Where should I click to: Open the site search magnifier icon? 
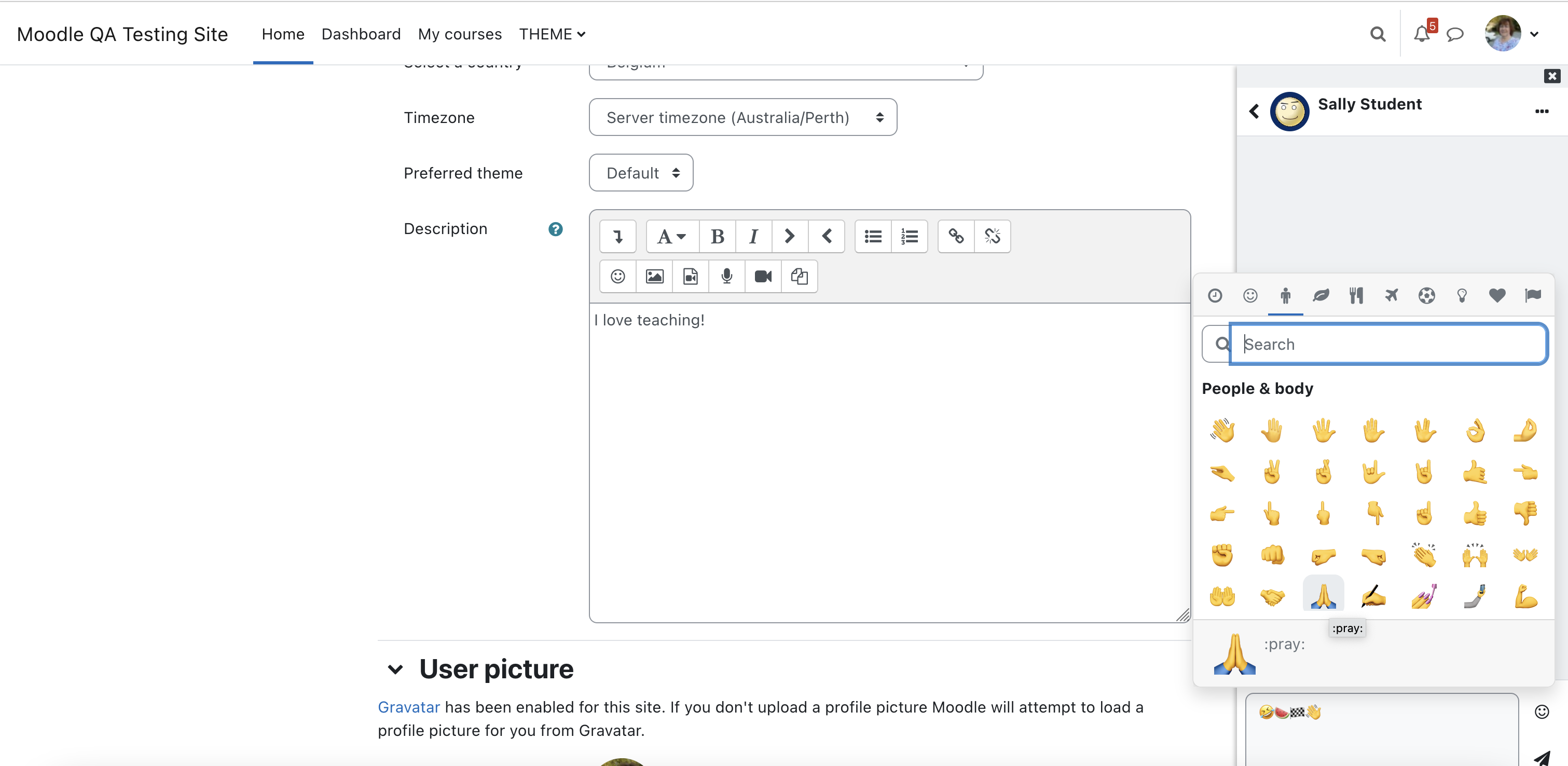[x=1378, y=34]
